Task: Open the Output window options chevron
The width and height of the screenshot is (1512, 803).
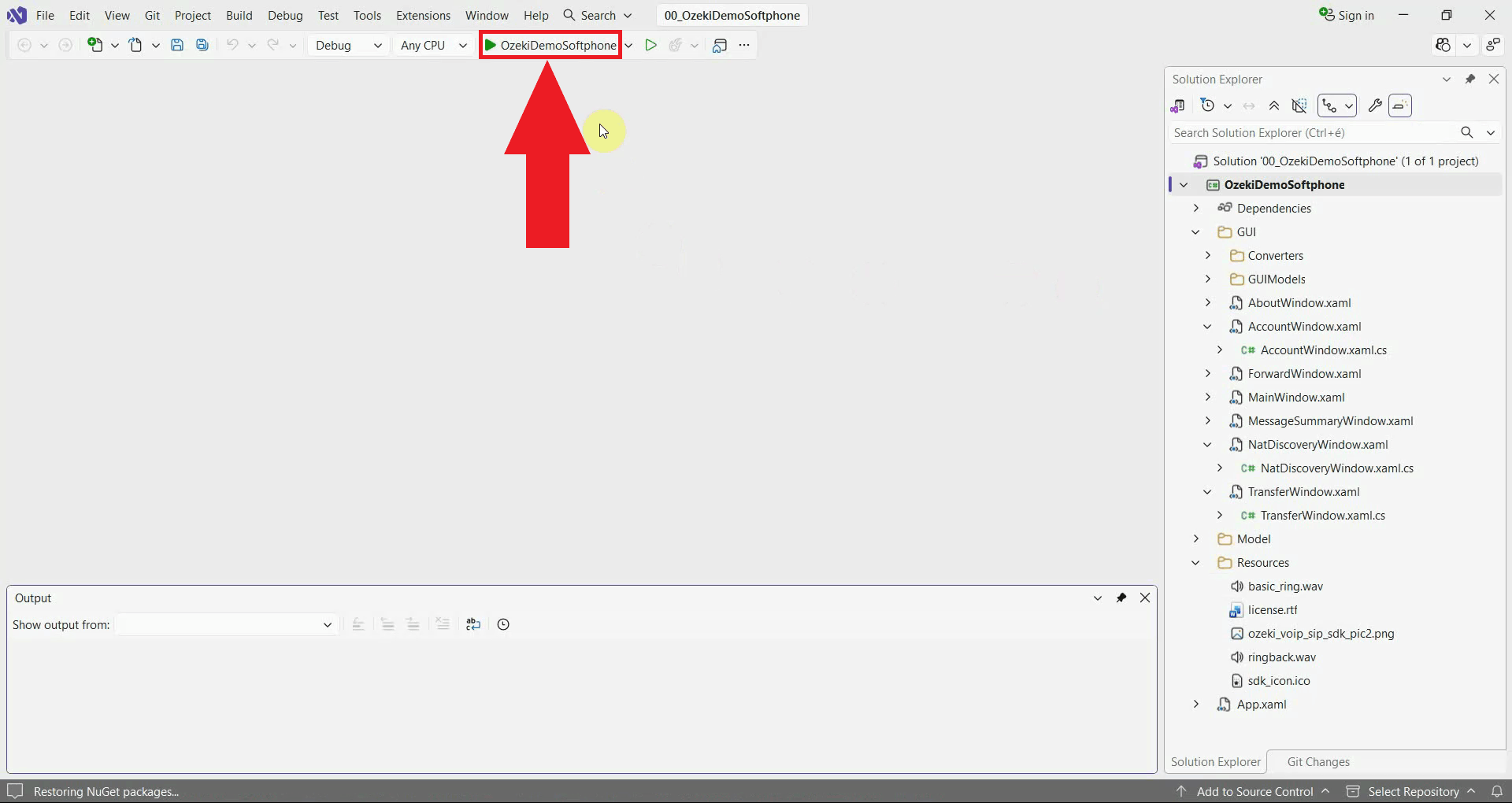Action: pyautogui.click(x=1098, y=598)
